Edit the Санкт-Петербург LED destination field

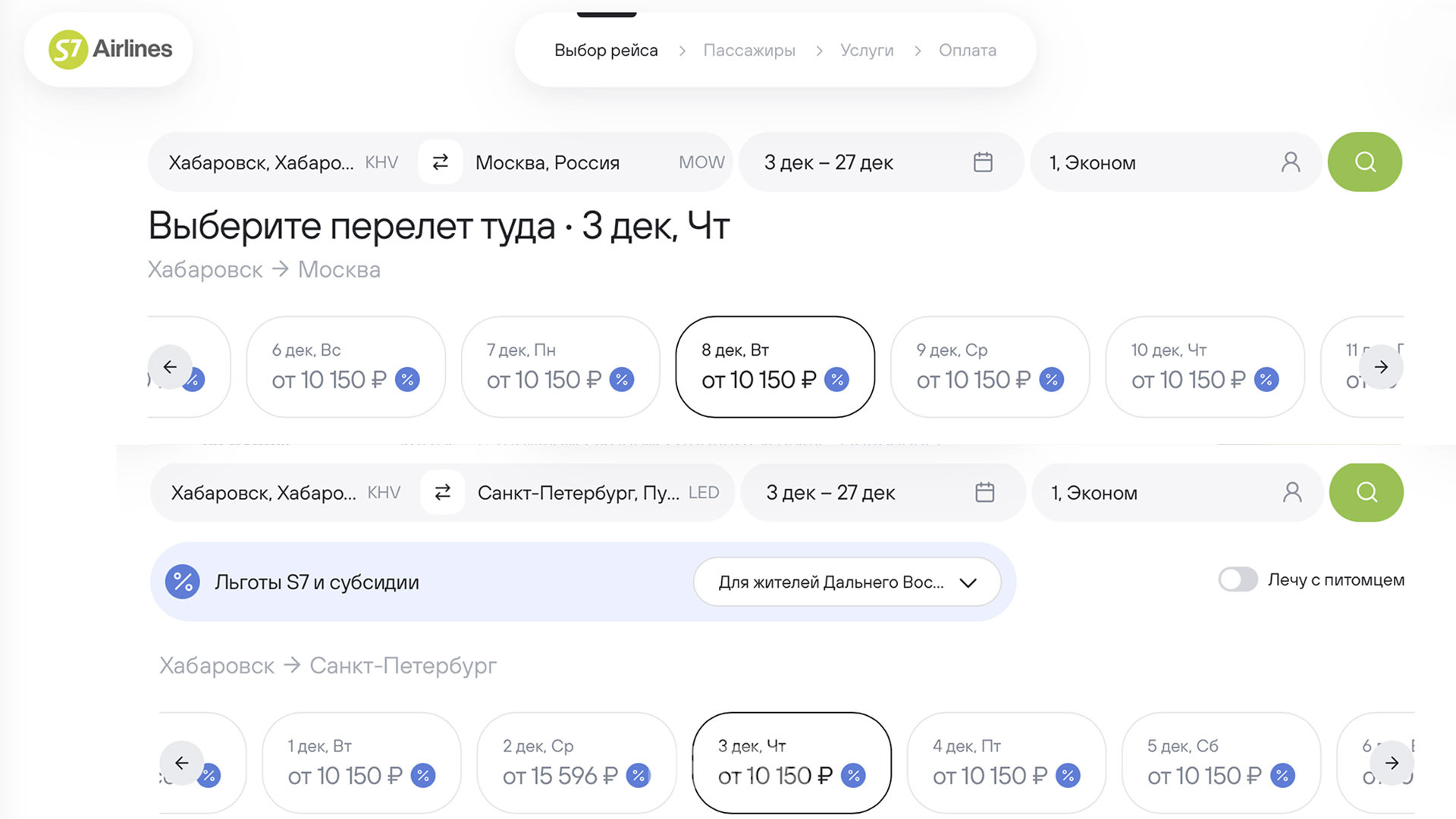click(x=599, y=493)
